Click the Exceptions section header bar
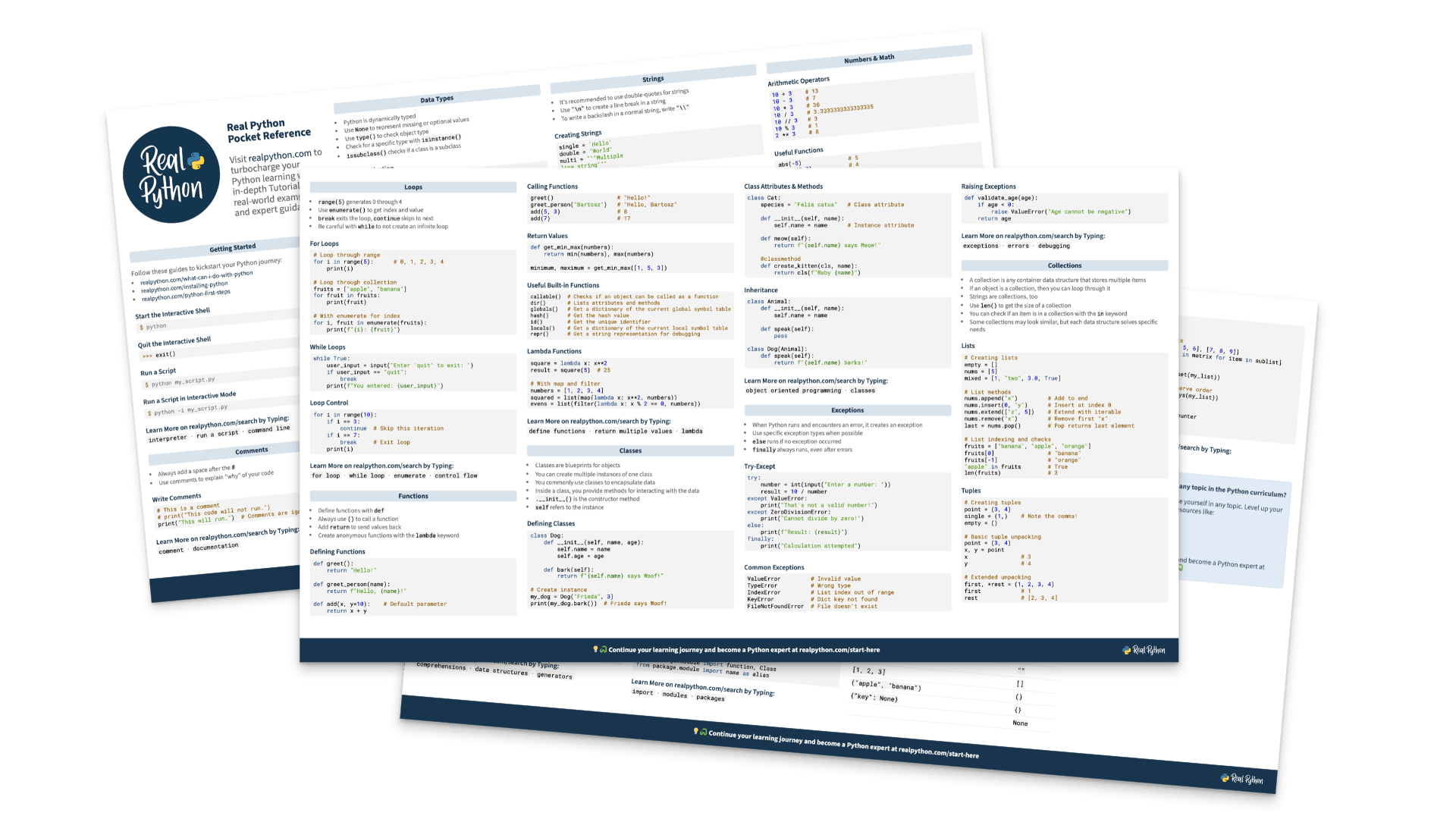Image resolution: width=1456 pixels, height=819 pixels. pyautogui.click(x=847, y=410)
